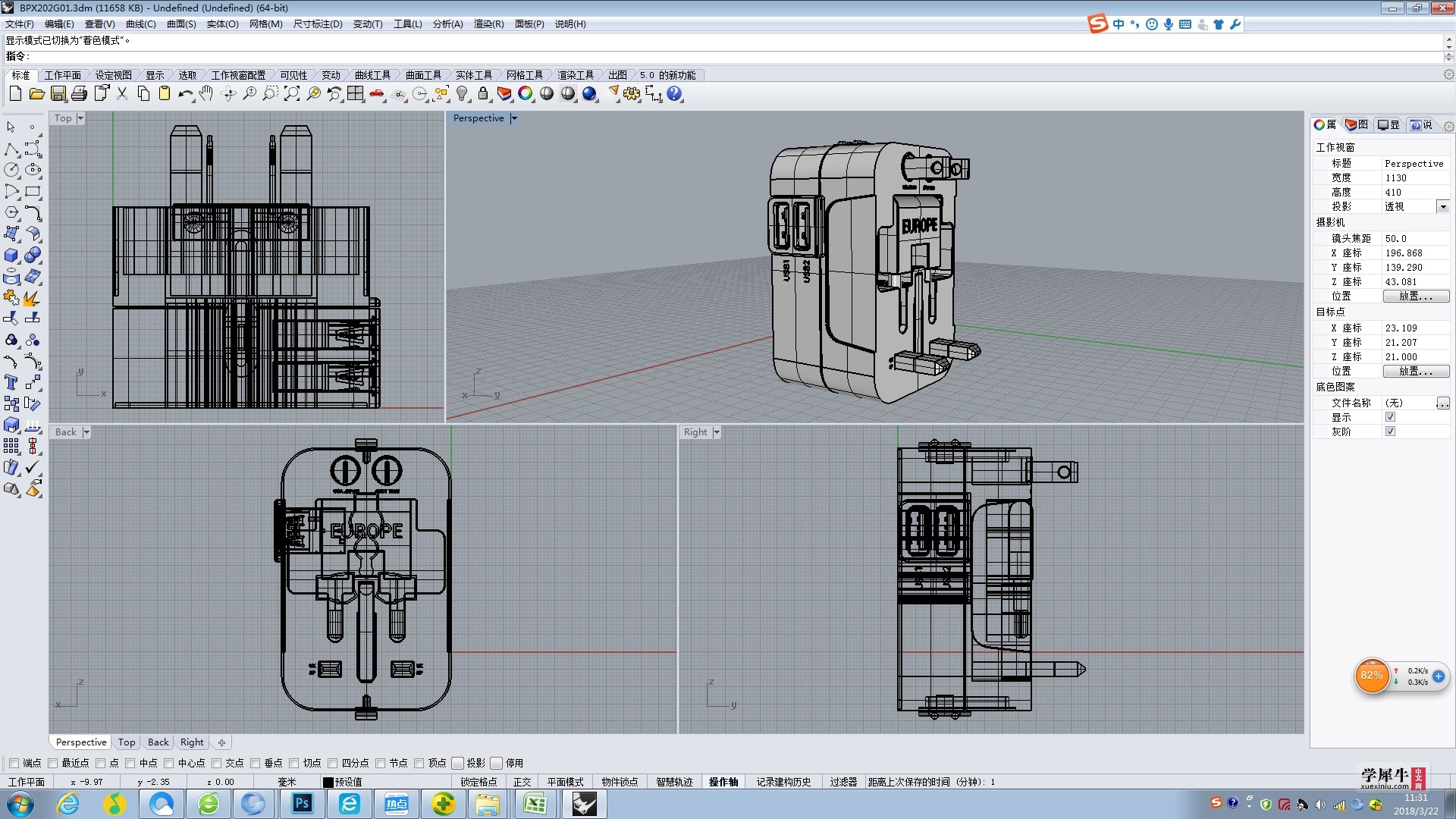1456x819 pixels.
Task: Select the Polyline tool in left sidebar
Action: pyautogui.click(x=11, y=149)
